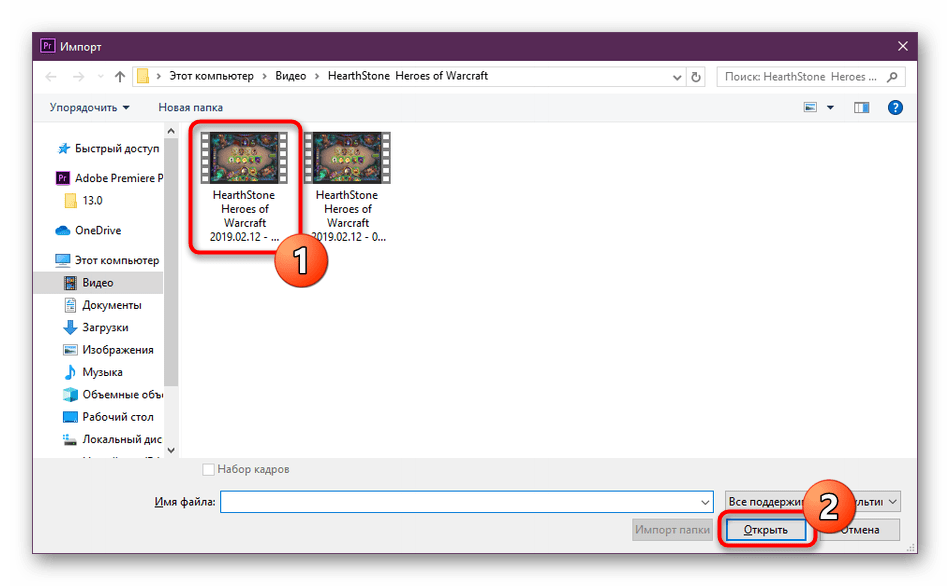Click the view mode icon
The width and height of the screenshot is (950, 586).
pyautogui.click(x=810, y=107)
